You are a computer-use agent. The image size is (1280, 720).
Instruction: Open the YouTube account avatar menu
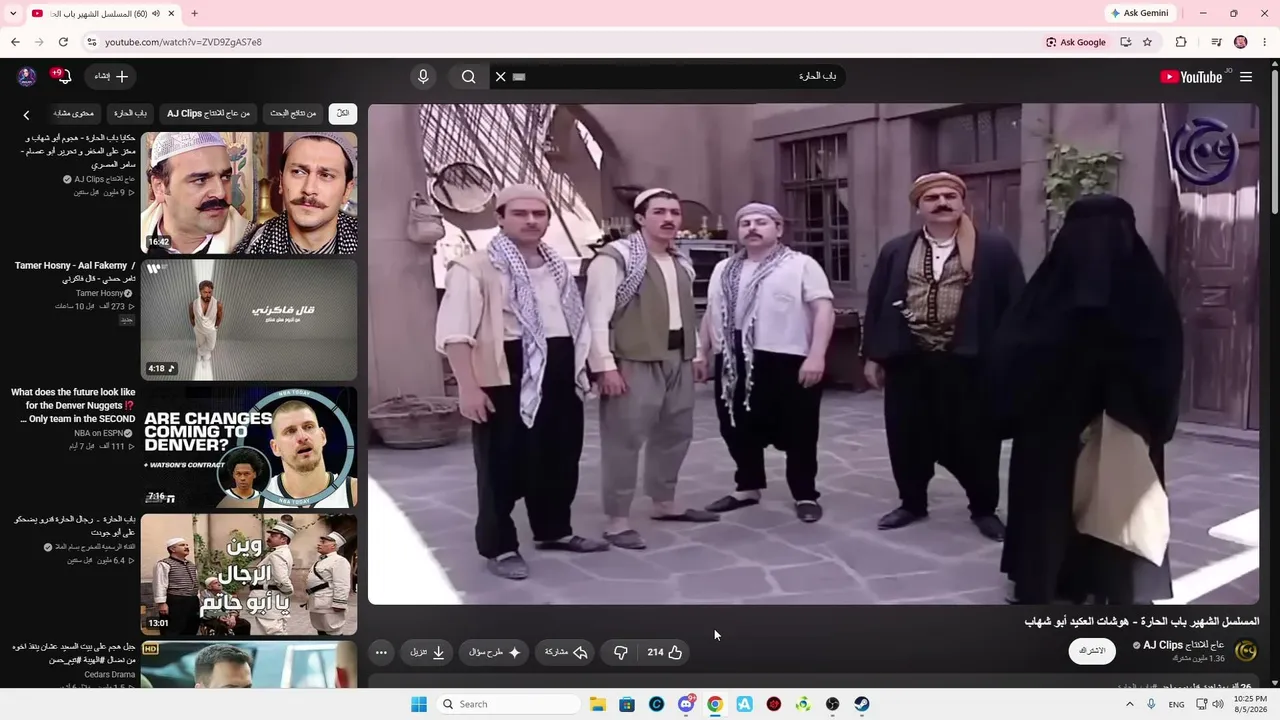(27, 77)
